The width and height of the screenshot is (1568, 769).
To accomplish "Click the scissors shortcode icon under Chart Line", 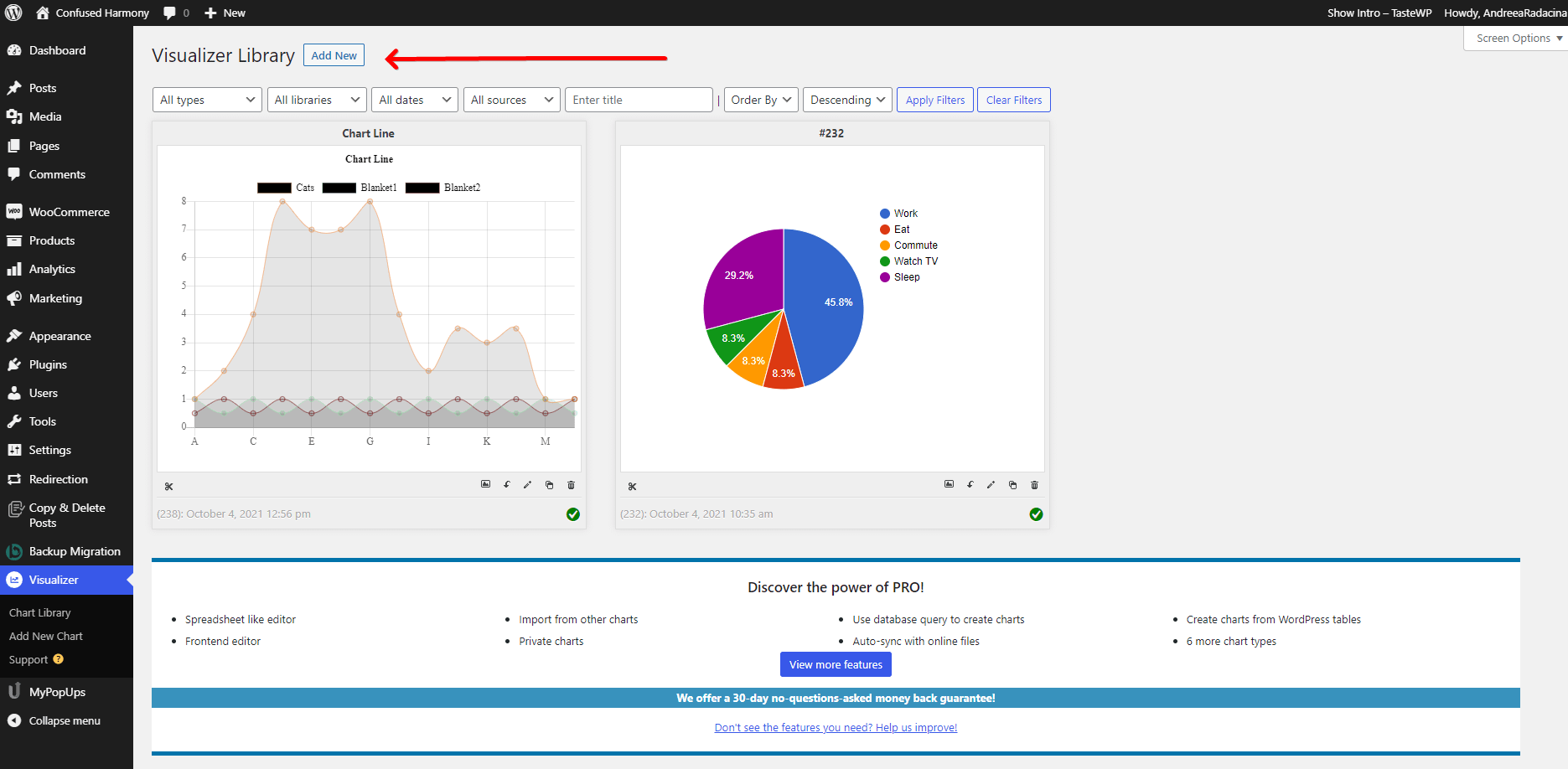I will pyautogui.click(x=168, y=487).
